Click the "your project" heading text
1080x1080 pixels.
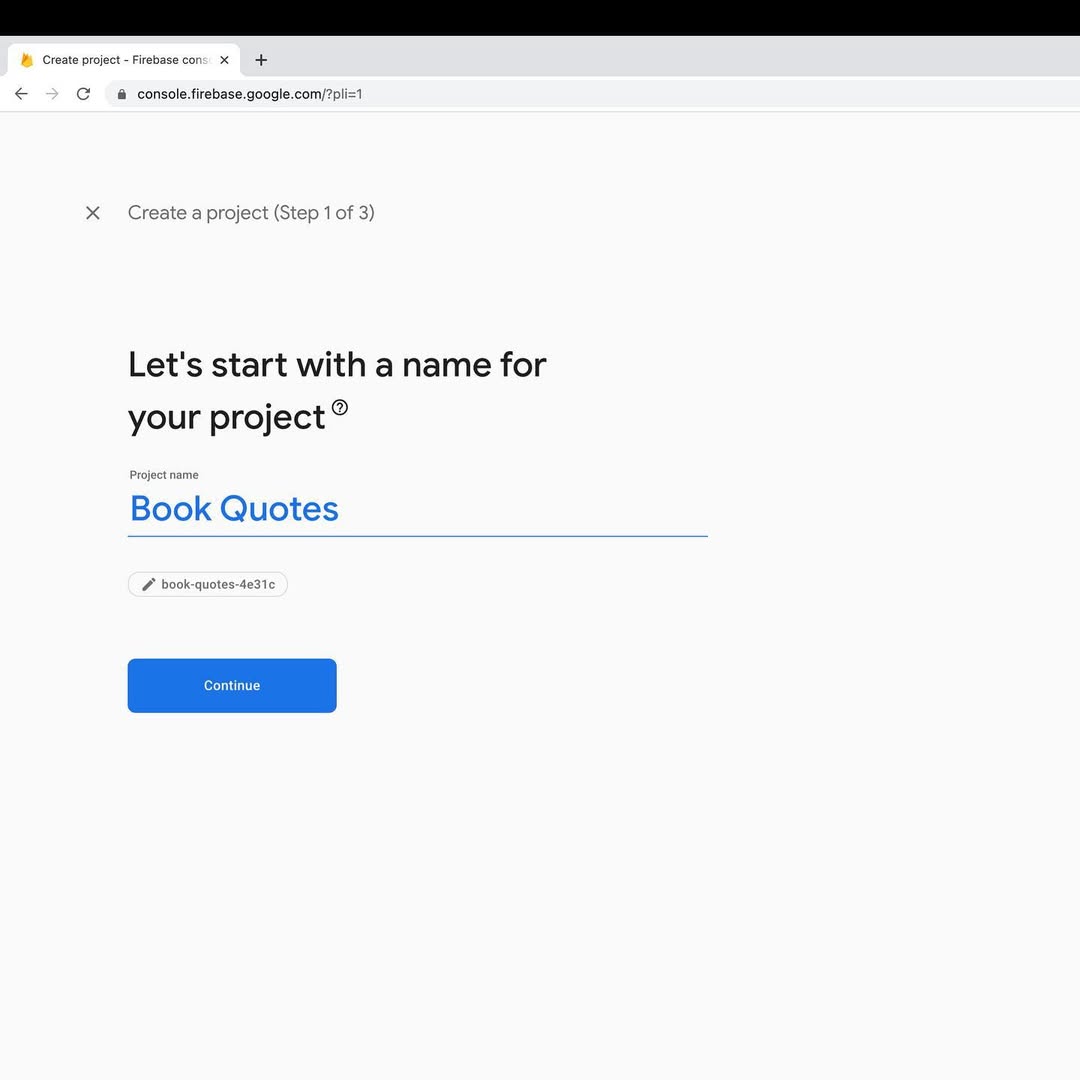pos(227,417)
